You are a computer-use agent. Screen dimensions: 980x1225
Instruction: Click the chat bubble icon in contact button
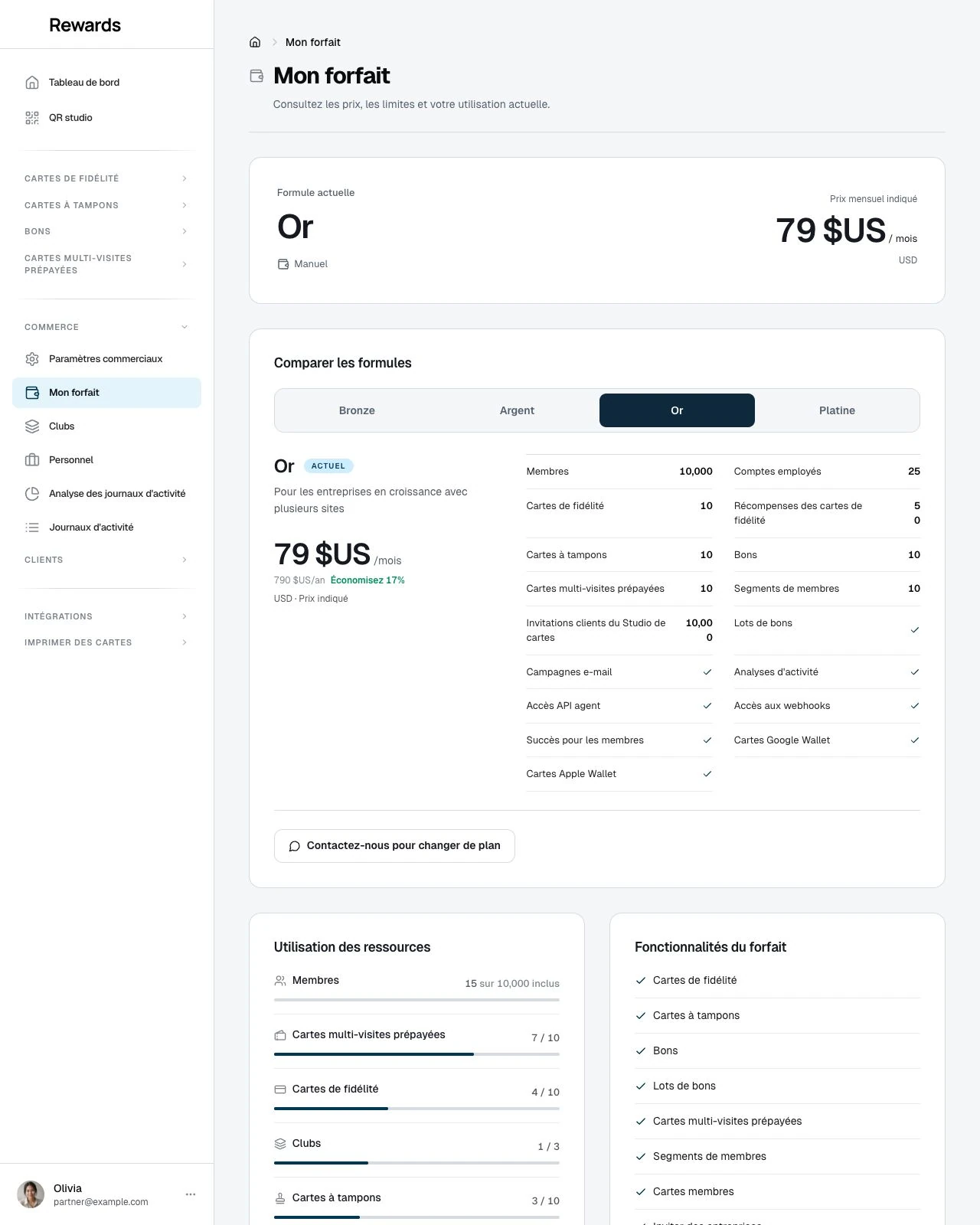pyautogui.click(x=294, y=846)
